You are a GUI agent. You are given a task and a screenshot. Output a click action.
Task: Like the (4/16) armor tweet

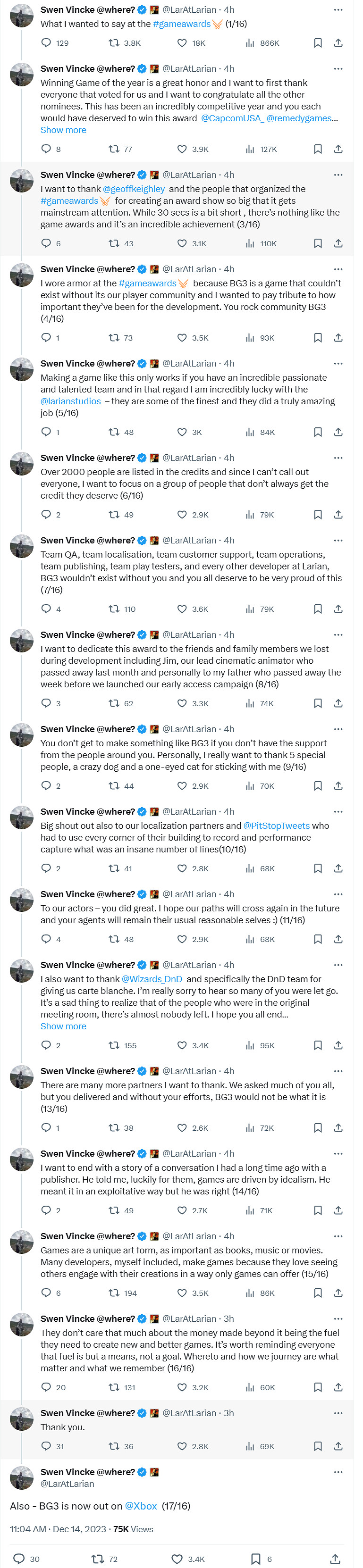pyautogui.click(x=181, y=338)
